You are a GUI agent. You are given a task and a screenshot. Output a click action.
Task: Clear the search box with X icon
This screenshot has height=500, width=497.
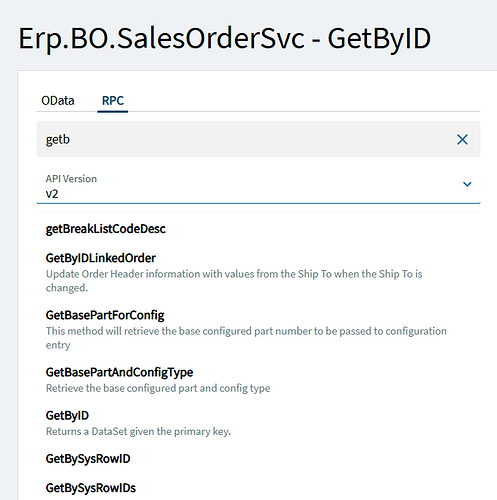point(462,139)
